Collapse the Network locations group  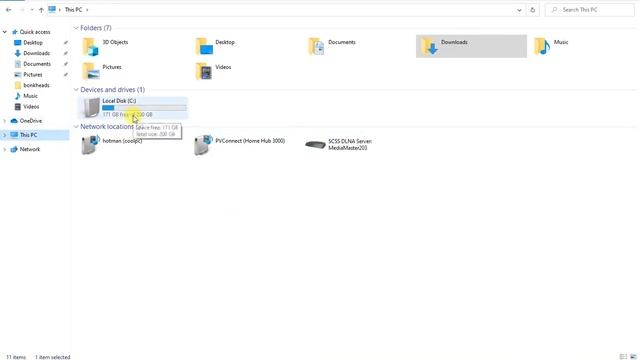point(76,127)
